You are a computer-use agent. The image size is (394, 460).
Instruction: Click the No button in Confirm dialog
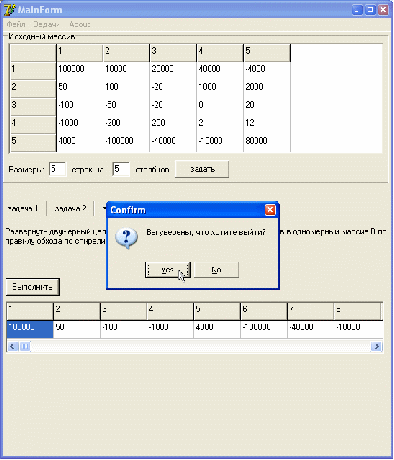tap(216, 270)
